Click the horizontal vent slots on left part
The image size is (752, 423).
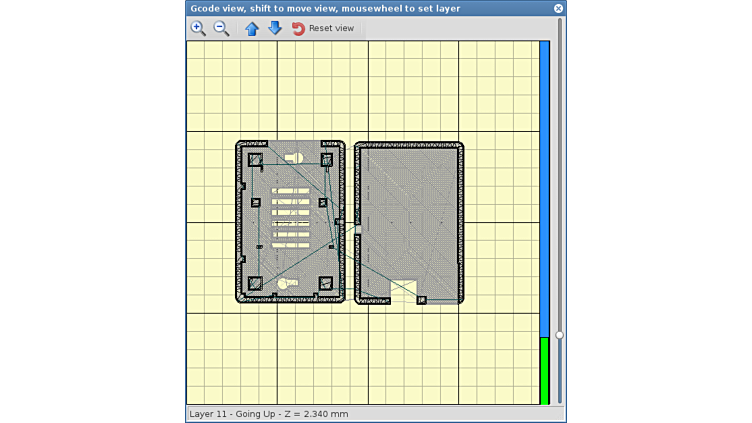[291, 212]
